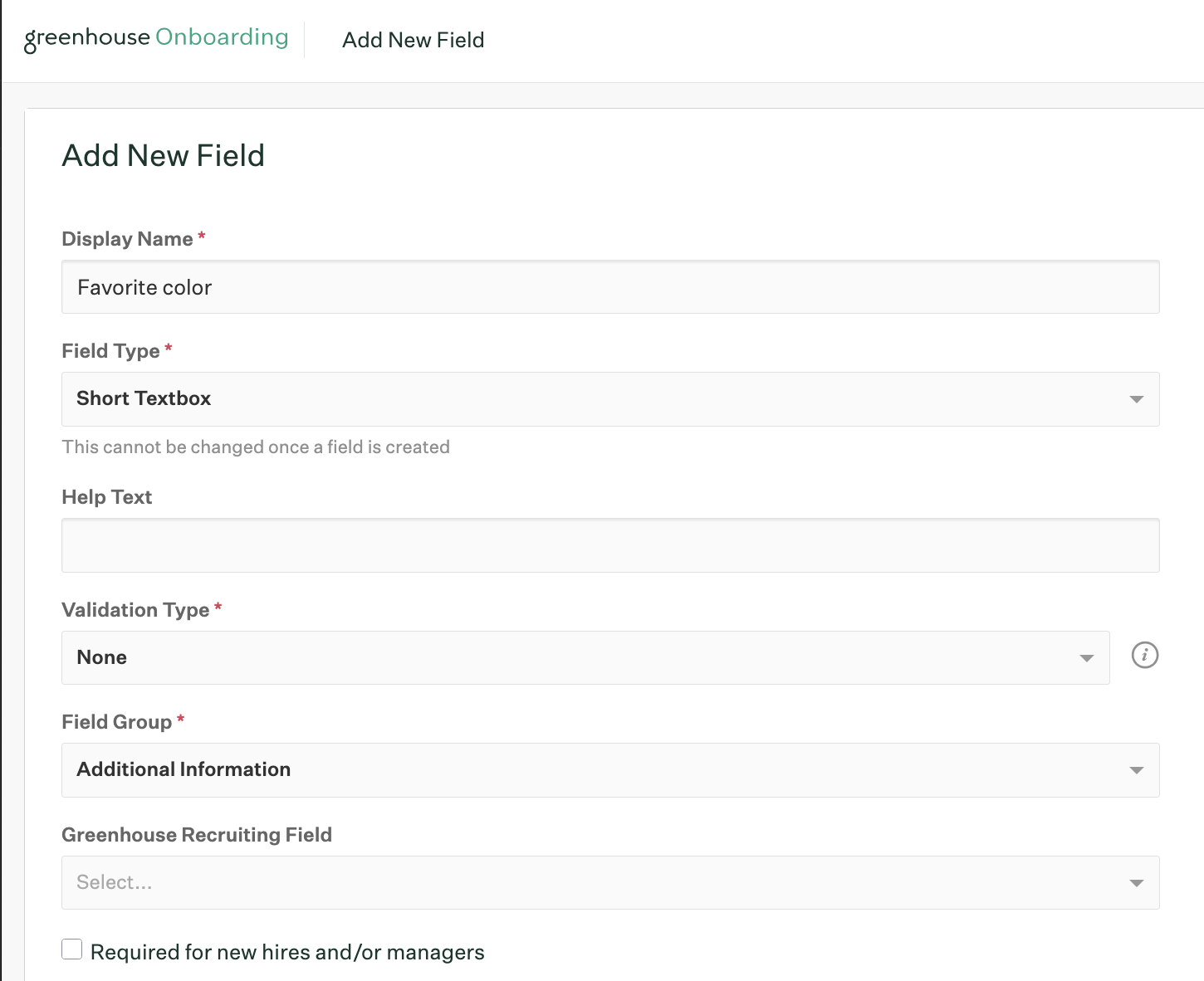The width and height of the screenshot is (1204, 981).
Task: Click the large Add New Field page heading
Action: [164, 156]
